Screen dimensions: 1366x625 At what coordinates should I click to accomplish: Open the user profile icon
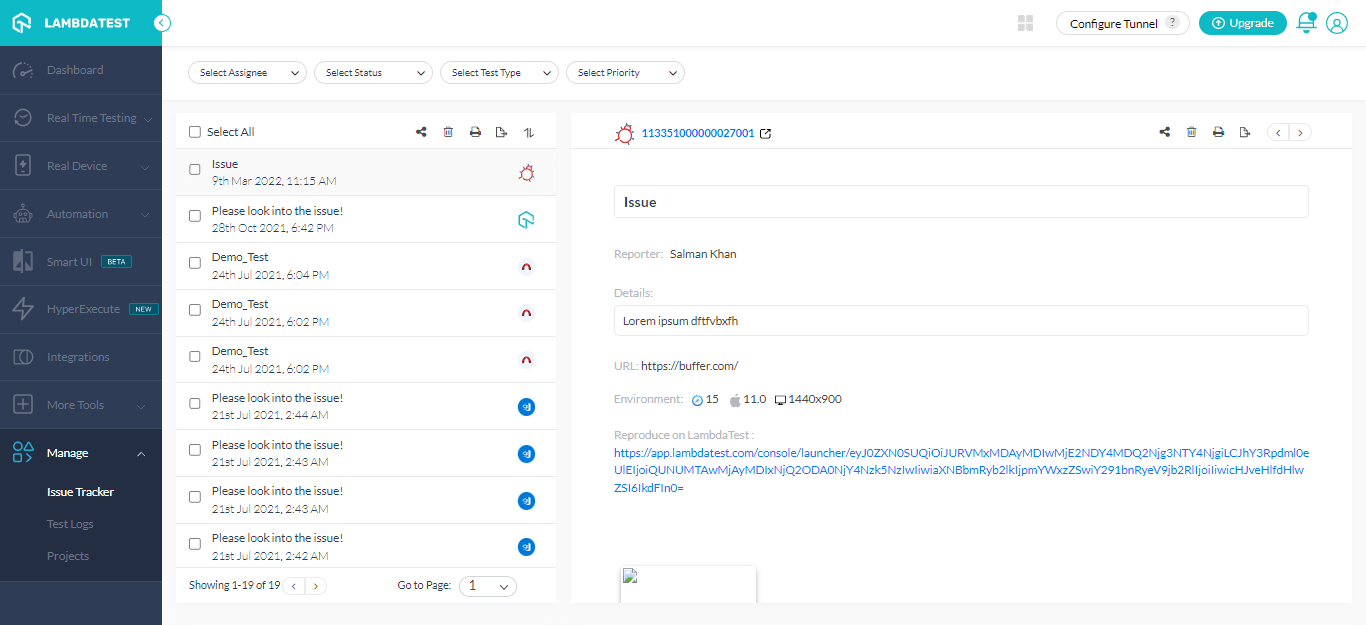pyautogui.click(x=1337, y=23)
